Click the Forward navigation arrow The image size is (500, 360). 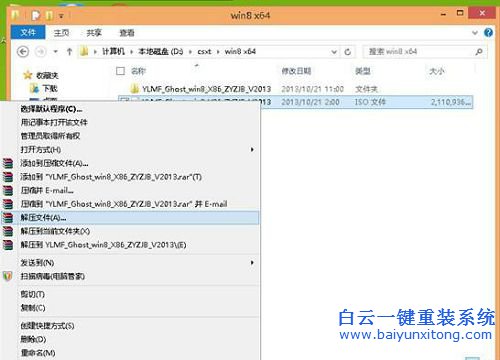[x=41, y=52]
